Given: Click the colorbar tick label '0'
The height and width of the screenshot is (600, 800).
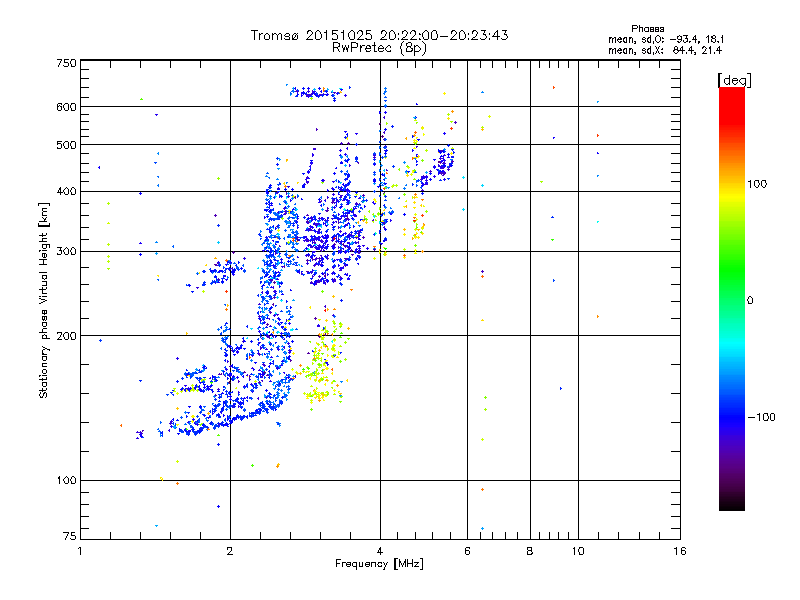Looking at the screenshot, I should click(x=749, y=301).
